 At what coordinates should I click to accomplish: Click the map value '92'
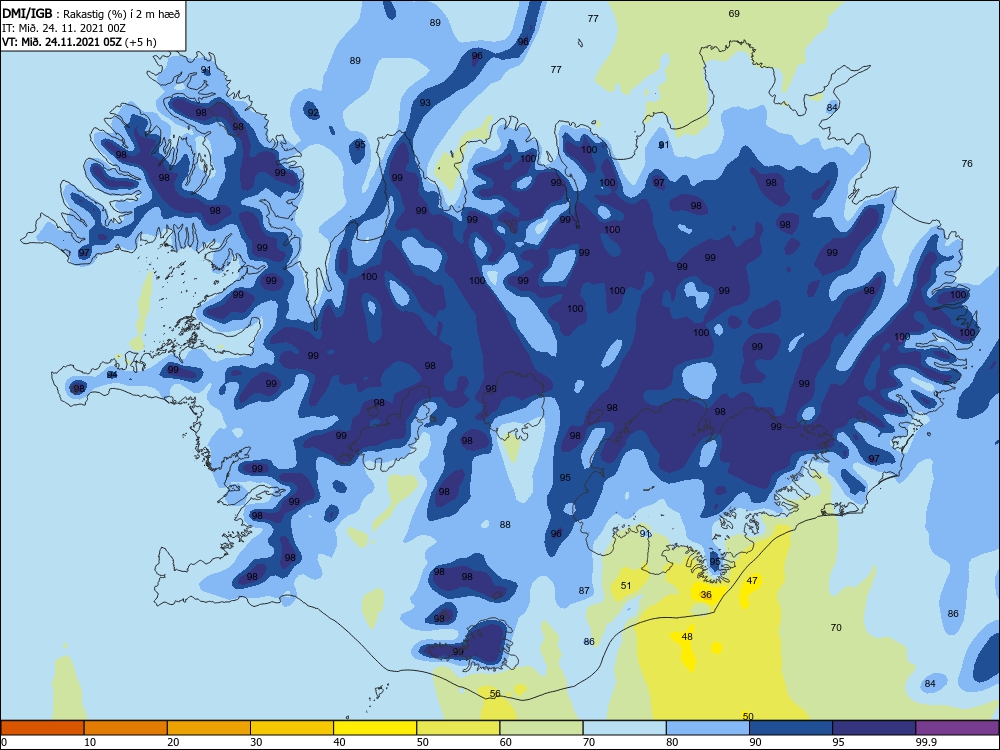click(313, 113)
